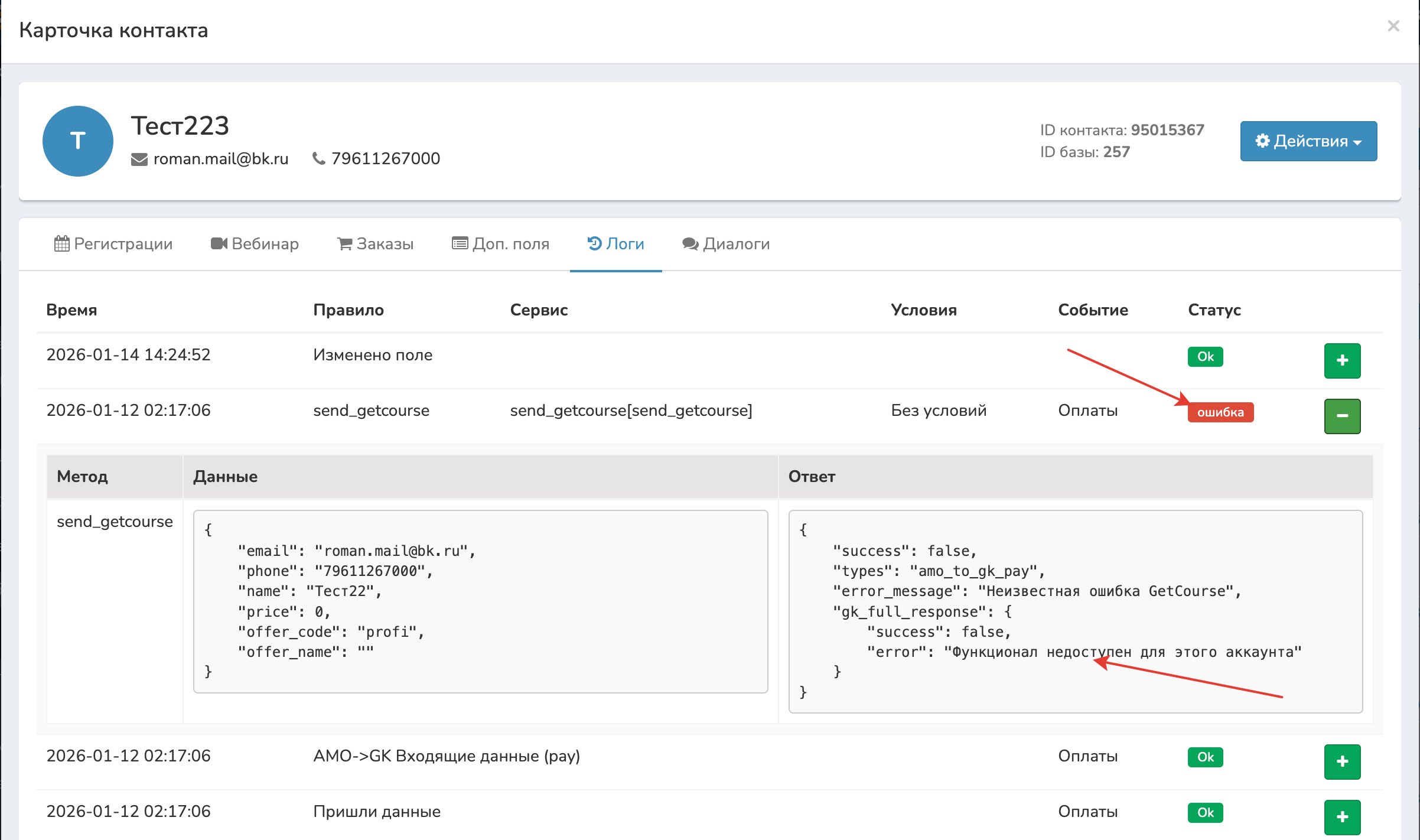Click the blue avatar circle with T
The height and width of the screenshot is (840, 1420).
(78, 141)
